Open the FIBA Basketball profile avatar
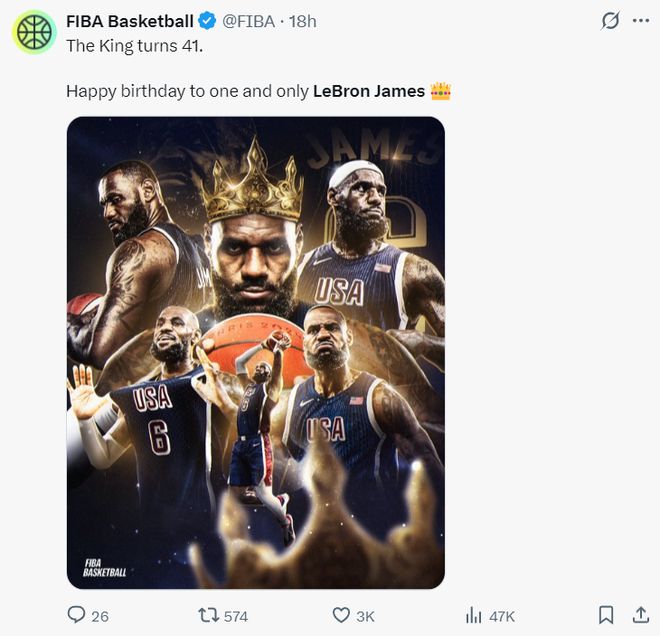The image size is (660, 636). tap(35, 31)
